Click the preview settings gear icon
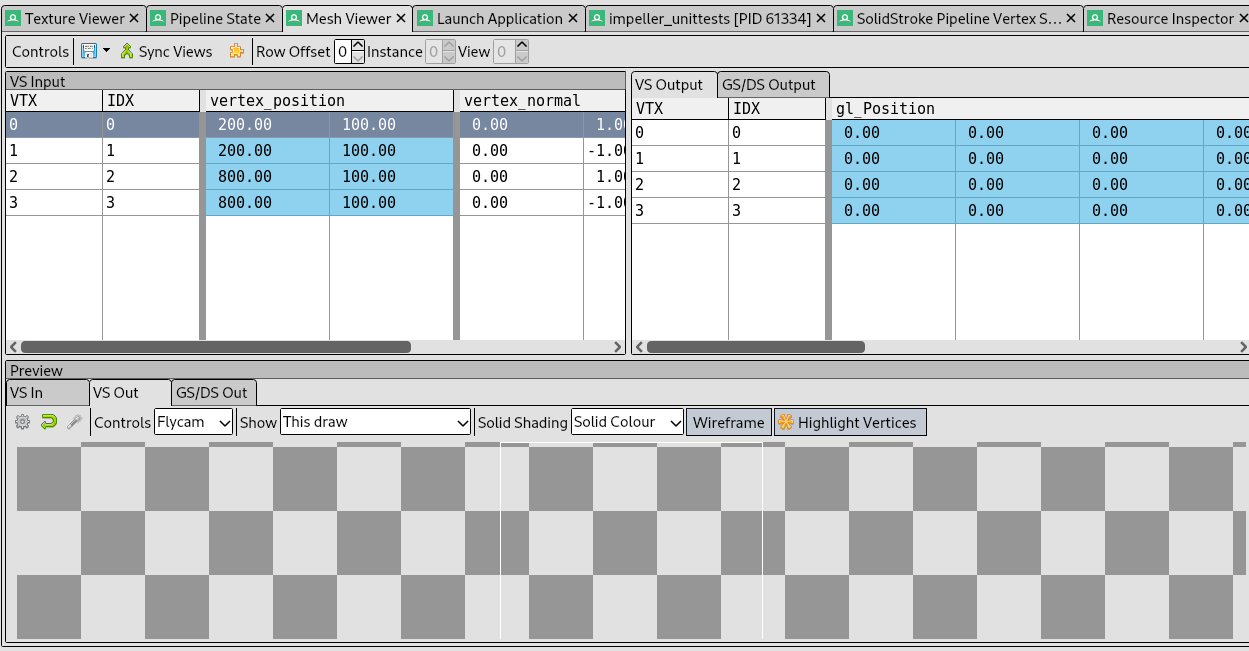This screenshot has width=1249, height=651. click(22, 422)
